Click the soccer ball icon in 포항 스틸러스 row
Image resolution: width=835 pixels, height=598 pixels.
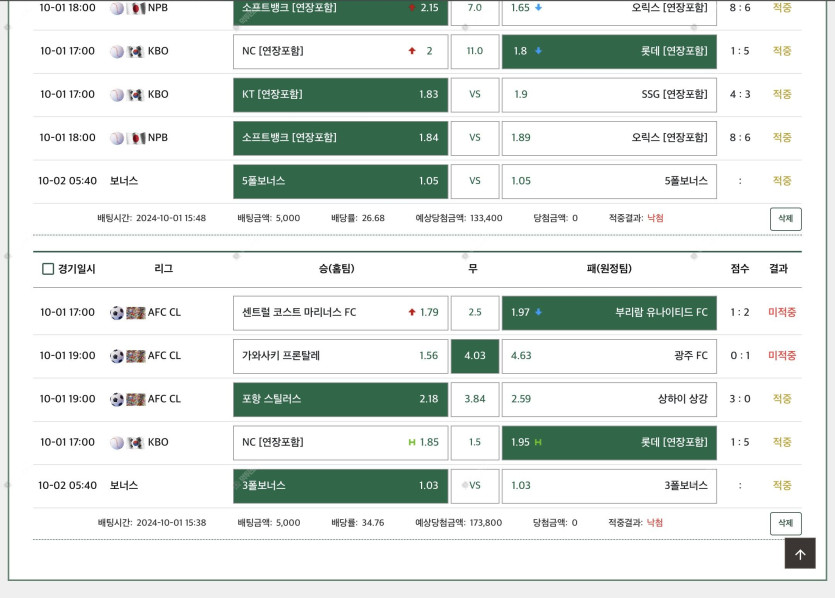(x=117, y=399)
